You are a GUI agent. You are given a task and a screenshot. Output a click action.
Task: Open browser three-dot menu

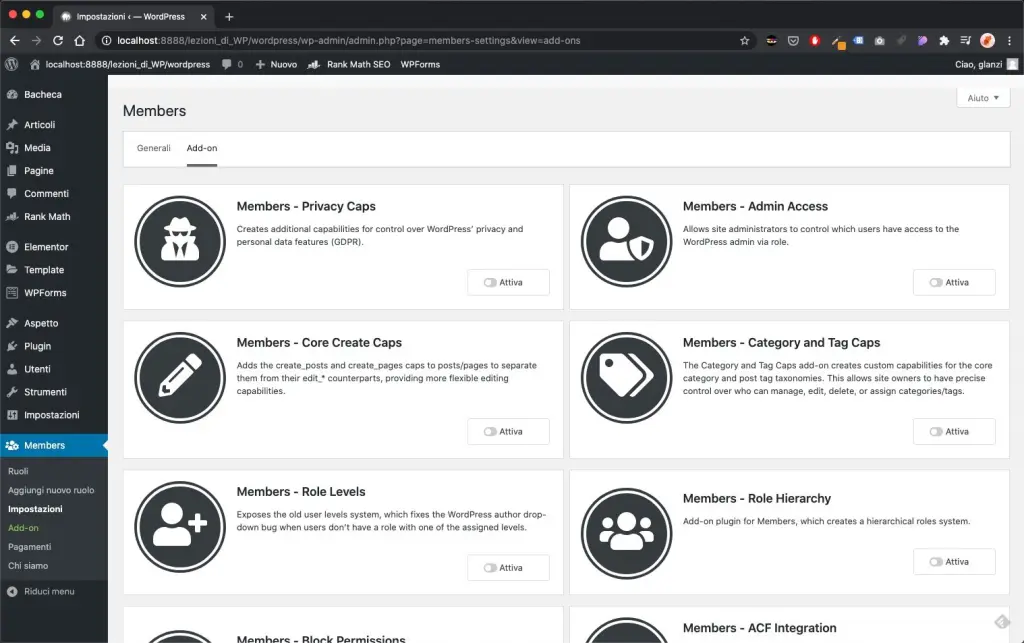[x=1010, y=40]
